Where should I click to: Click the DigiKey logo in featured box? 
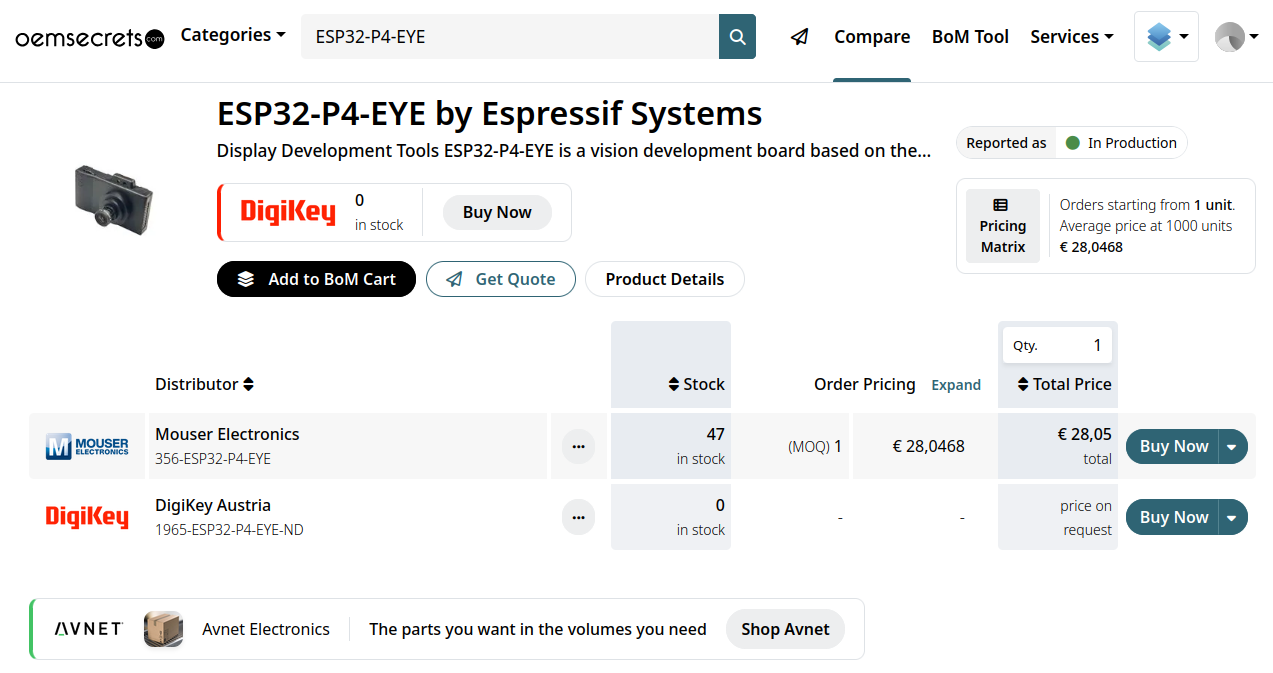coord(288,212)
